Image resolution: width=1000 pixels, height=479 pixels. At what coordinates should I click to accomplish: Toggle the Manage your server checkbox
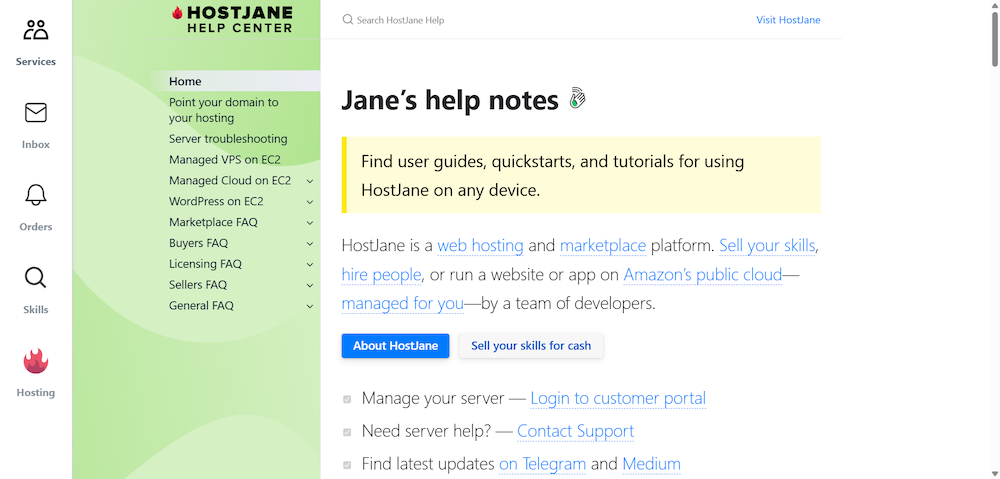click(347, 399)
